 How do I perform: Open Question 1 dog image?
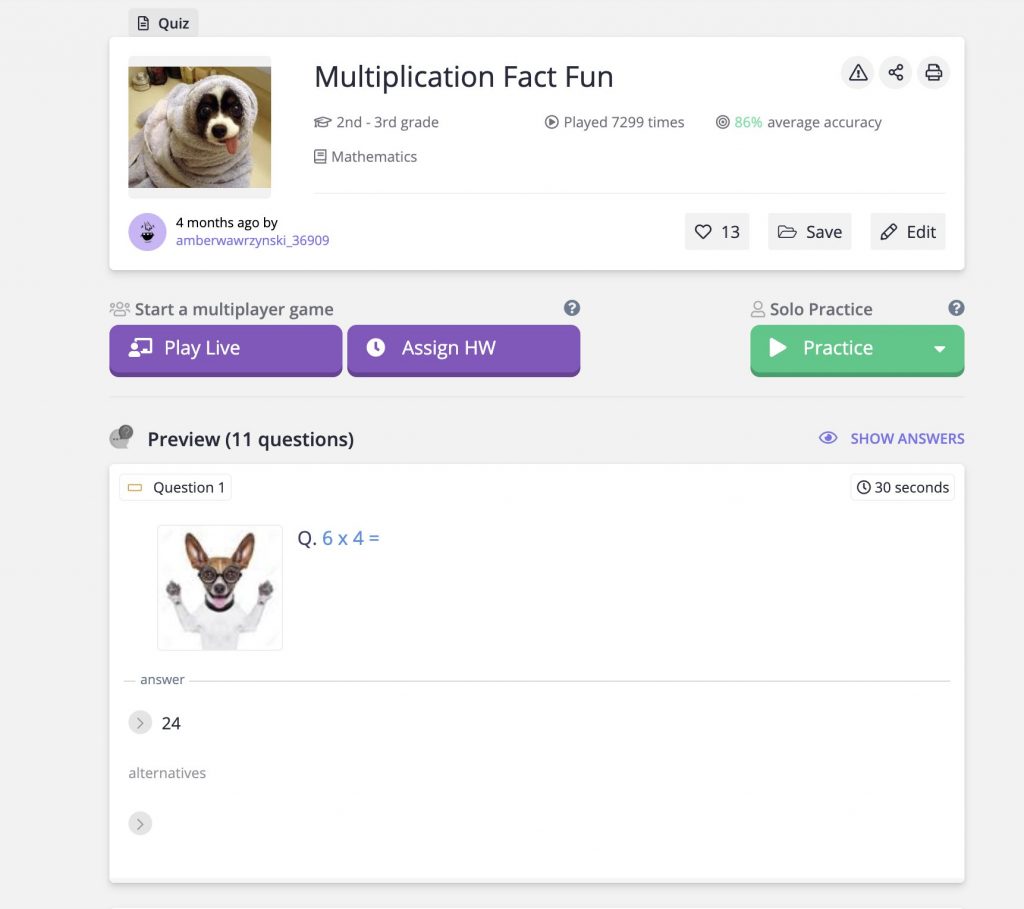220,588
